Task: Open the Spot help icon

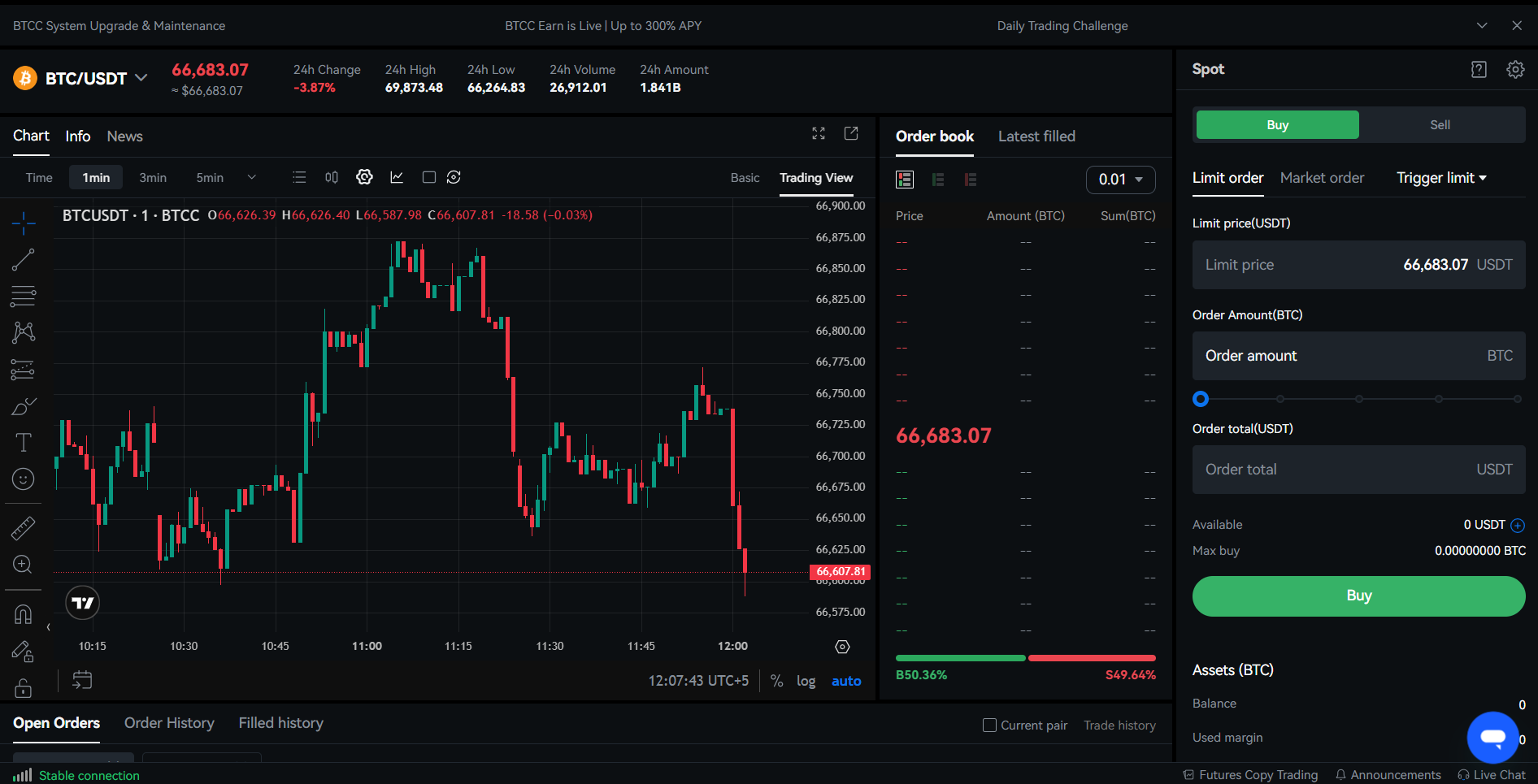Action: [1479, 70]
